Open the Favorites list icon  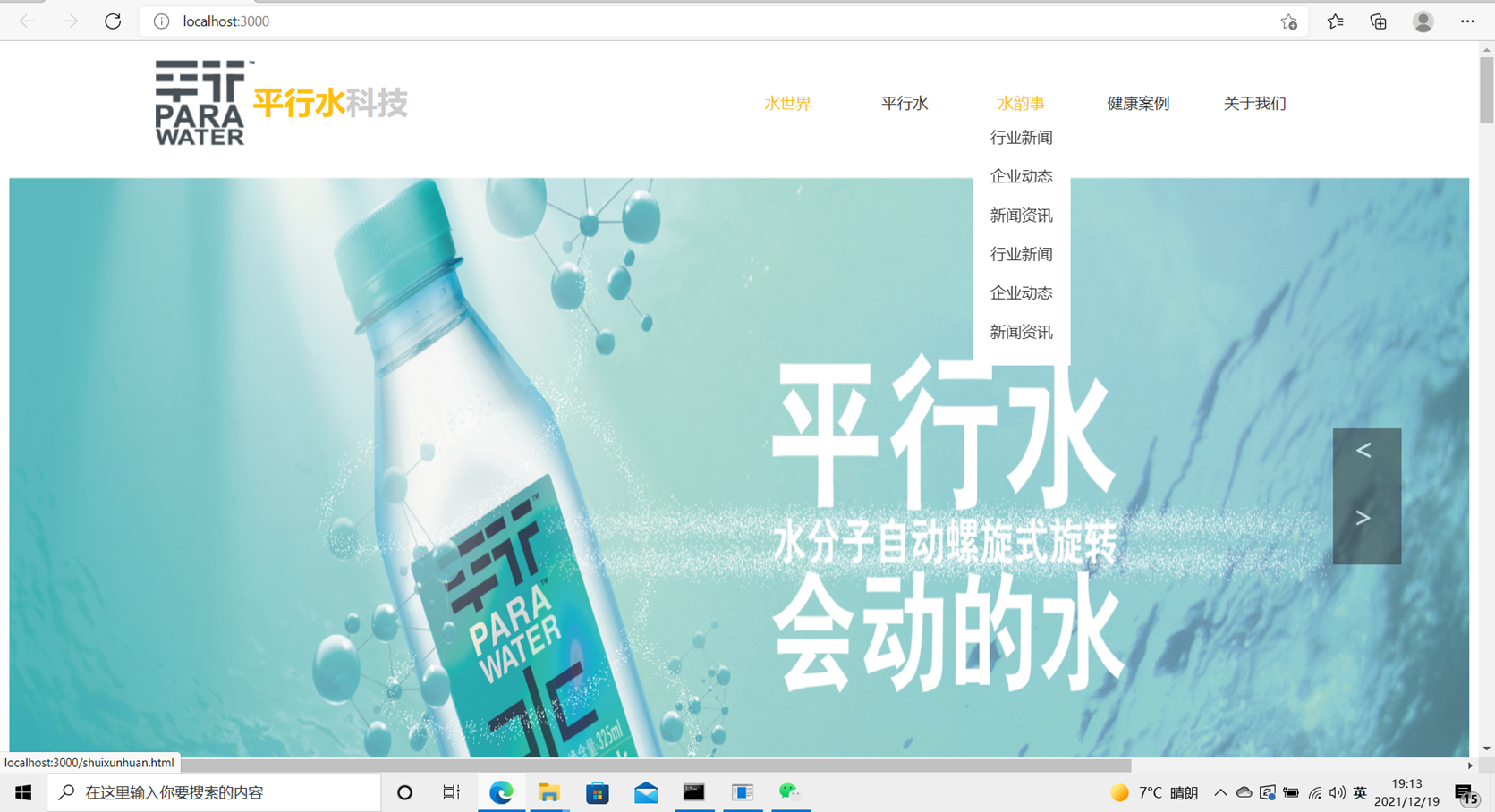pyautogui.click(x=1335, y=21)
